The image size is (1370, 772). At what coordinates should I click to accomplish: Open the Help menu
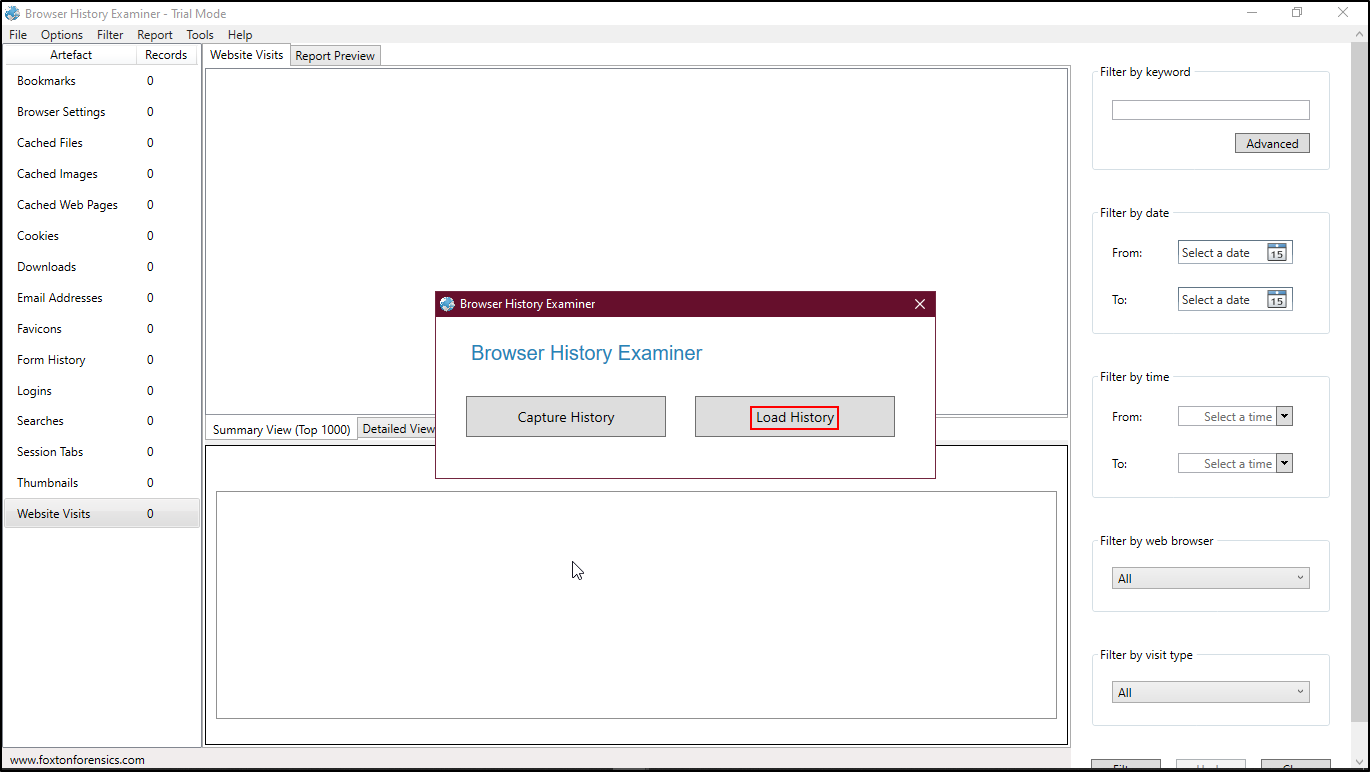[x=240, y=35]
